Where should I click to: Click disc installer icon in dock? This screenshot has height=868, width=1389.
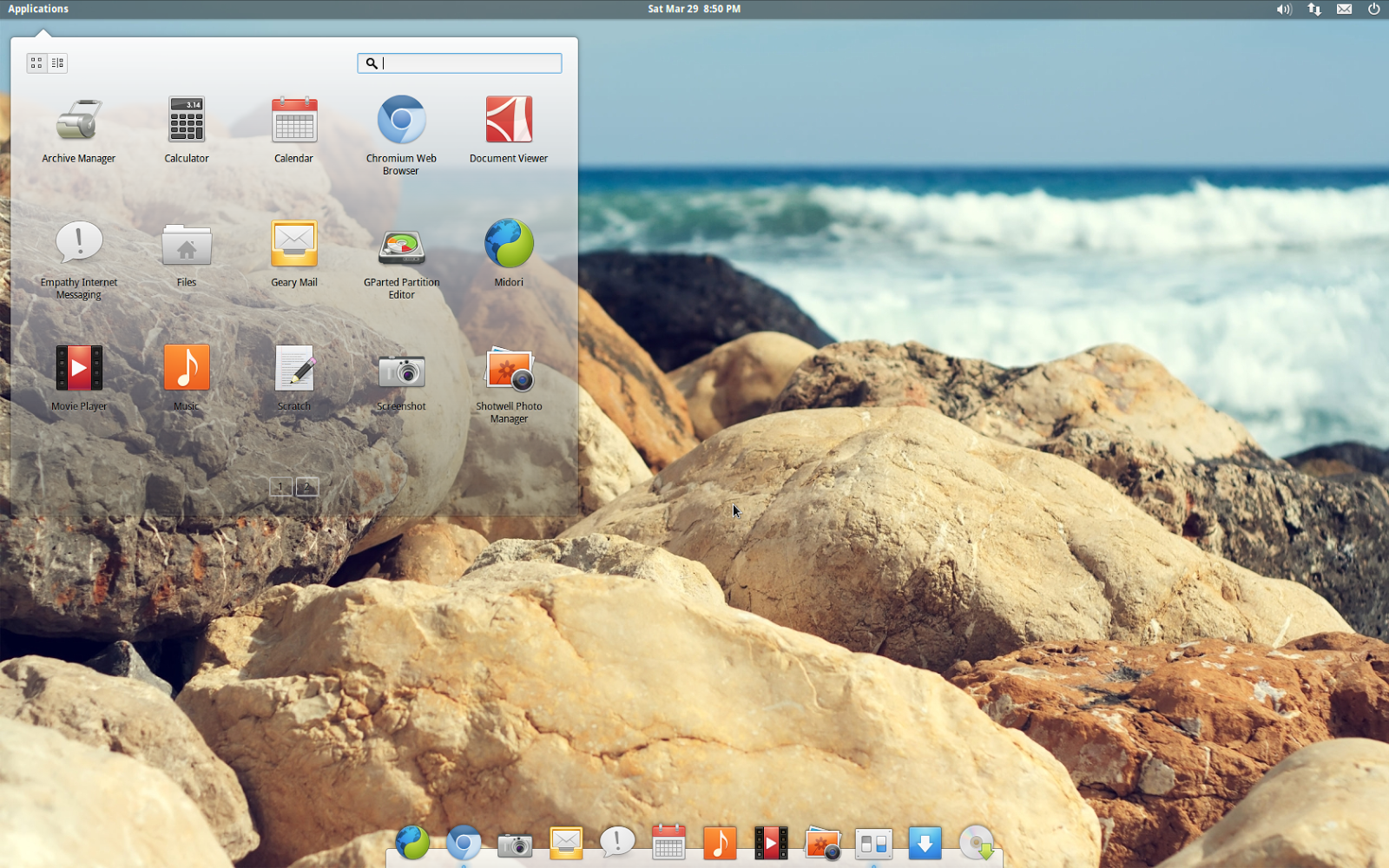point(978,843)
